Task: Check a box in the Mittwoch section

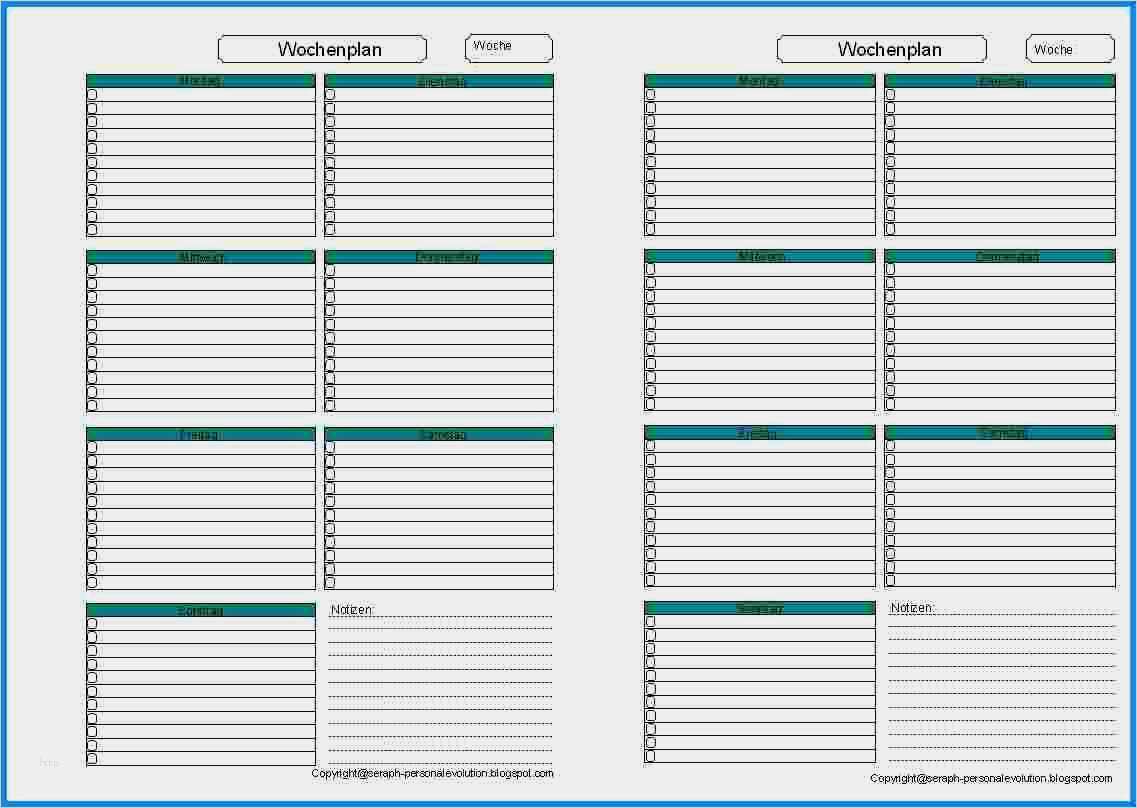Action: coord(92,269)
